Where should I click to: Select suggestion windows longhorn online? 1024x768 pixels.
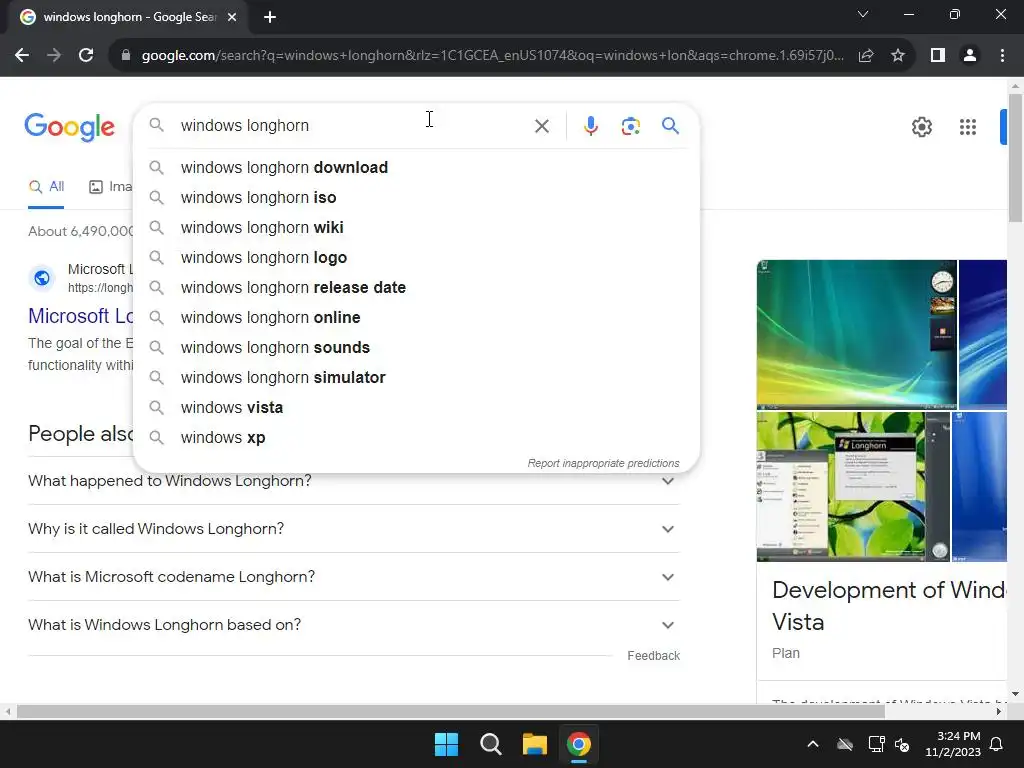coord(416,317)
